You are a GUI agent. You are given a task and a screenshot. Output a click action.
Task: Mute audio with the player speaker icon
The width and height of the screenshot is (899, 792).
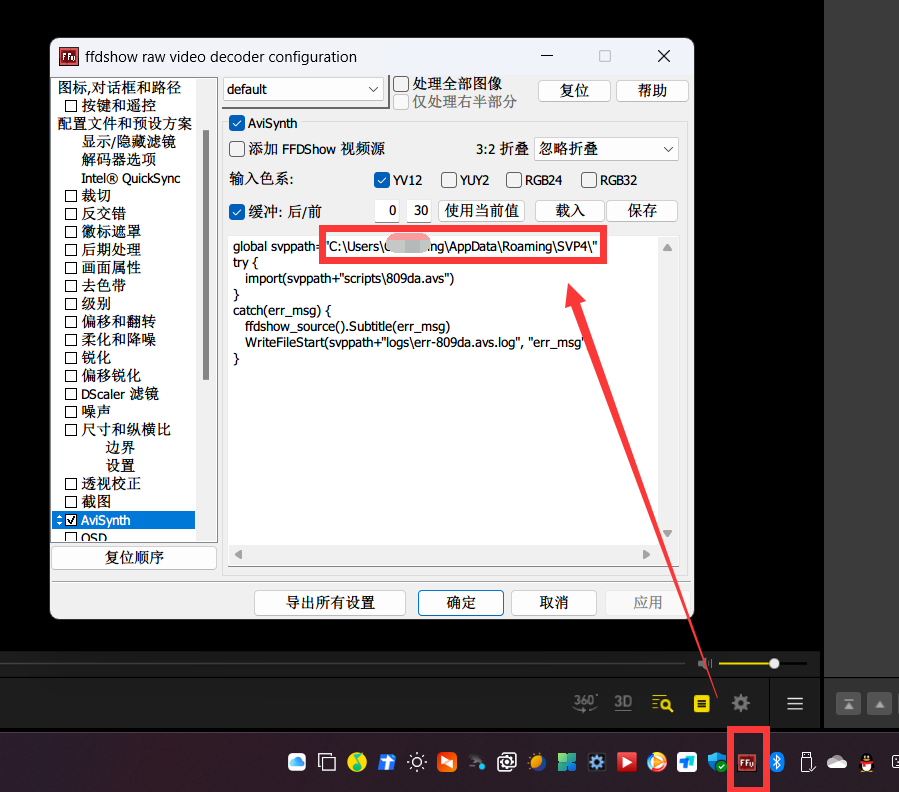pos(705,664)
